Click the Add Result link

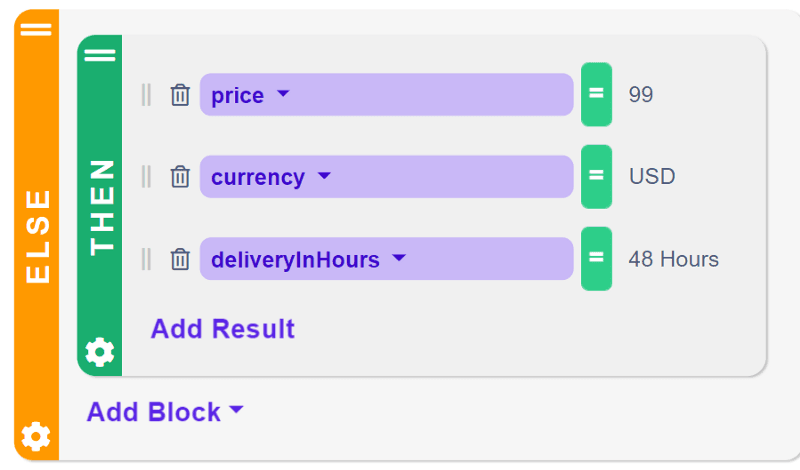(x=222, y=329)
